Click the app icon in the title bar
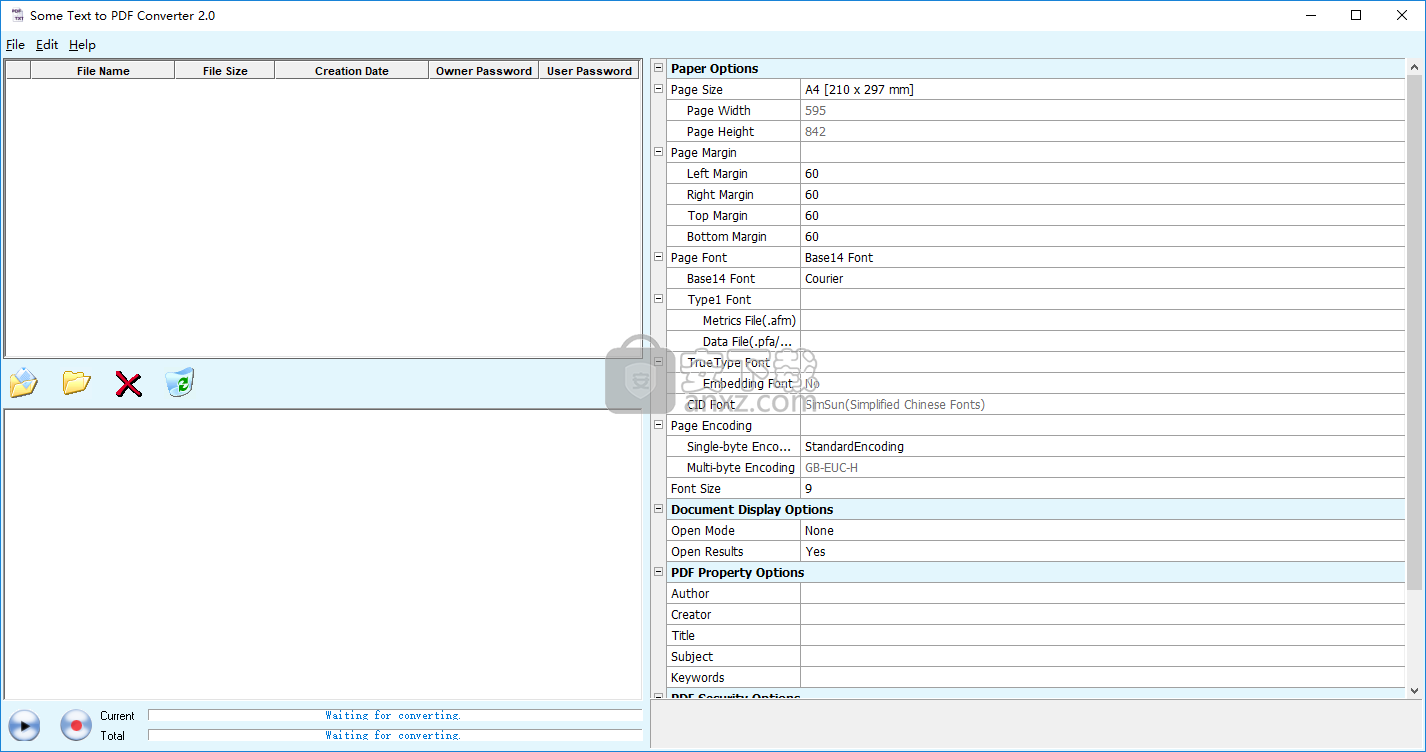Image resolution: width=1426 pixels, height=752 pixels. [x=17, y=15]
